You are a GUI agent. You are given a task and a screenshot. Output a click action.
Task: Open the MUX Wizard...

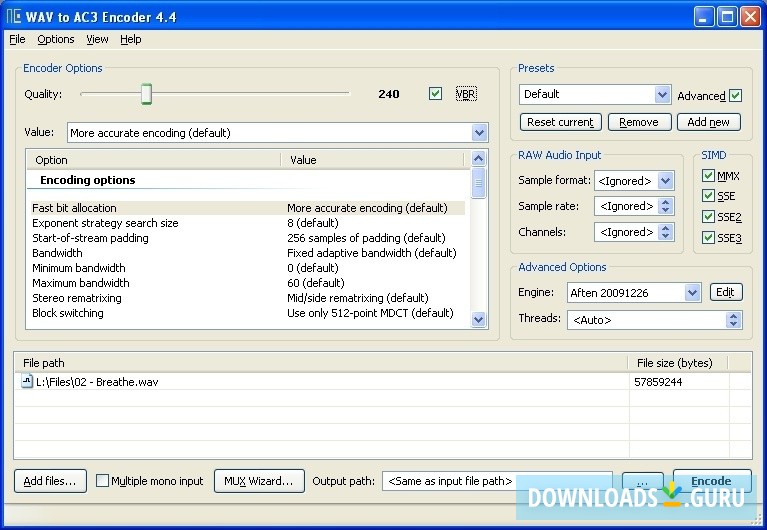click(x=259, y=481)
